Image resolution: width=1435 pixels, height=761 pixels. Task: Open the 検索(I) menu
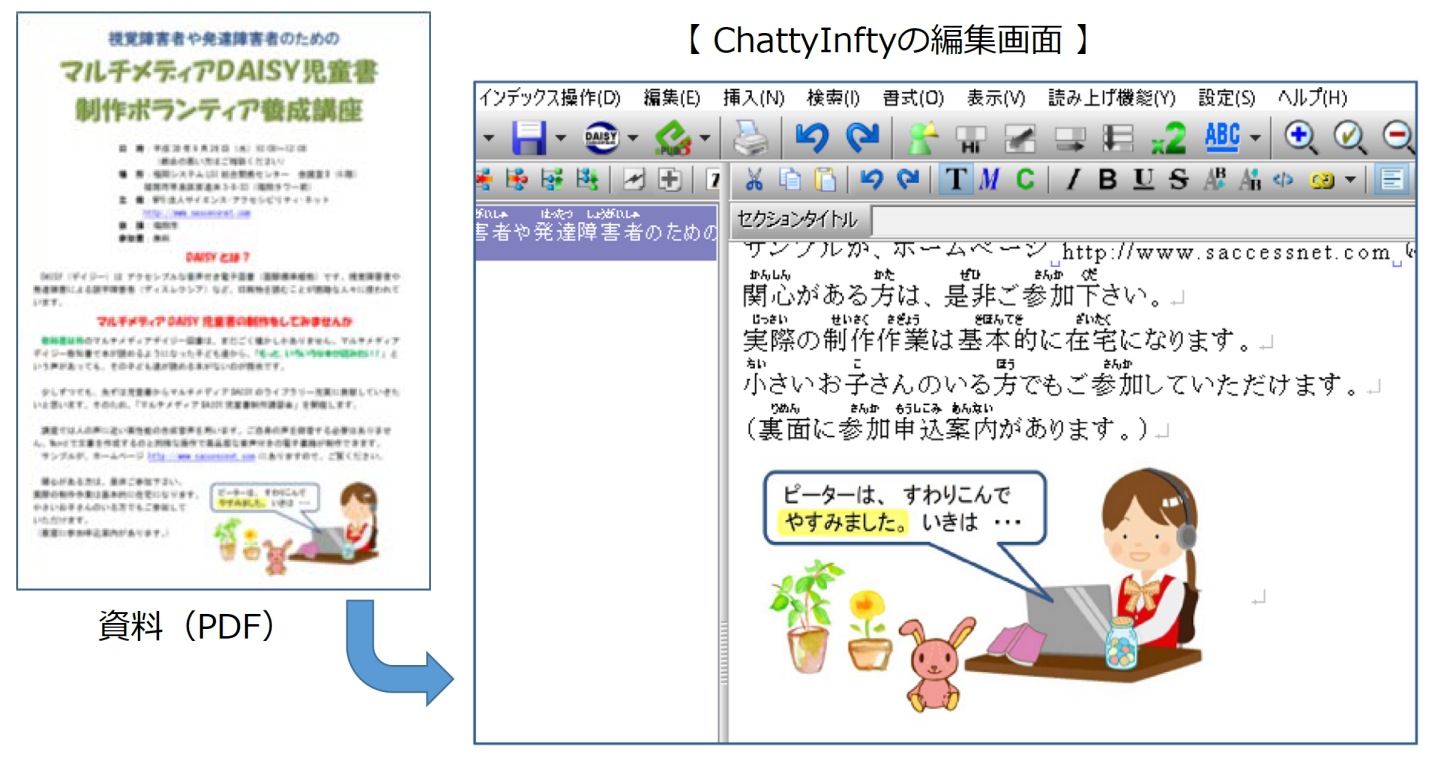(x=833, y=98)
